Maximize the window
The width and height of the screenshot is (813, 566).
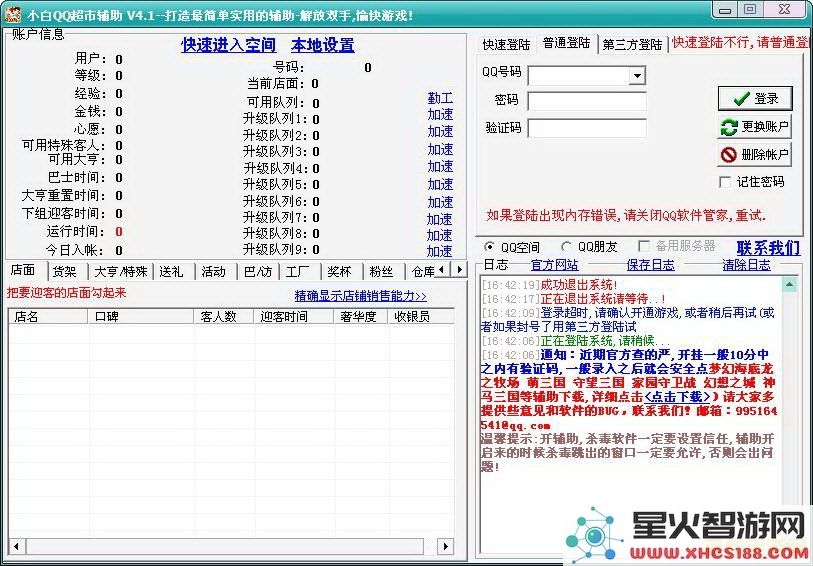click(x=750, y=10)
